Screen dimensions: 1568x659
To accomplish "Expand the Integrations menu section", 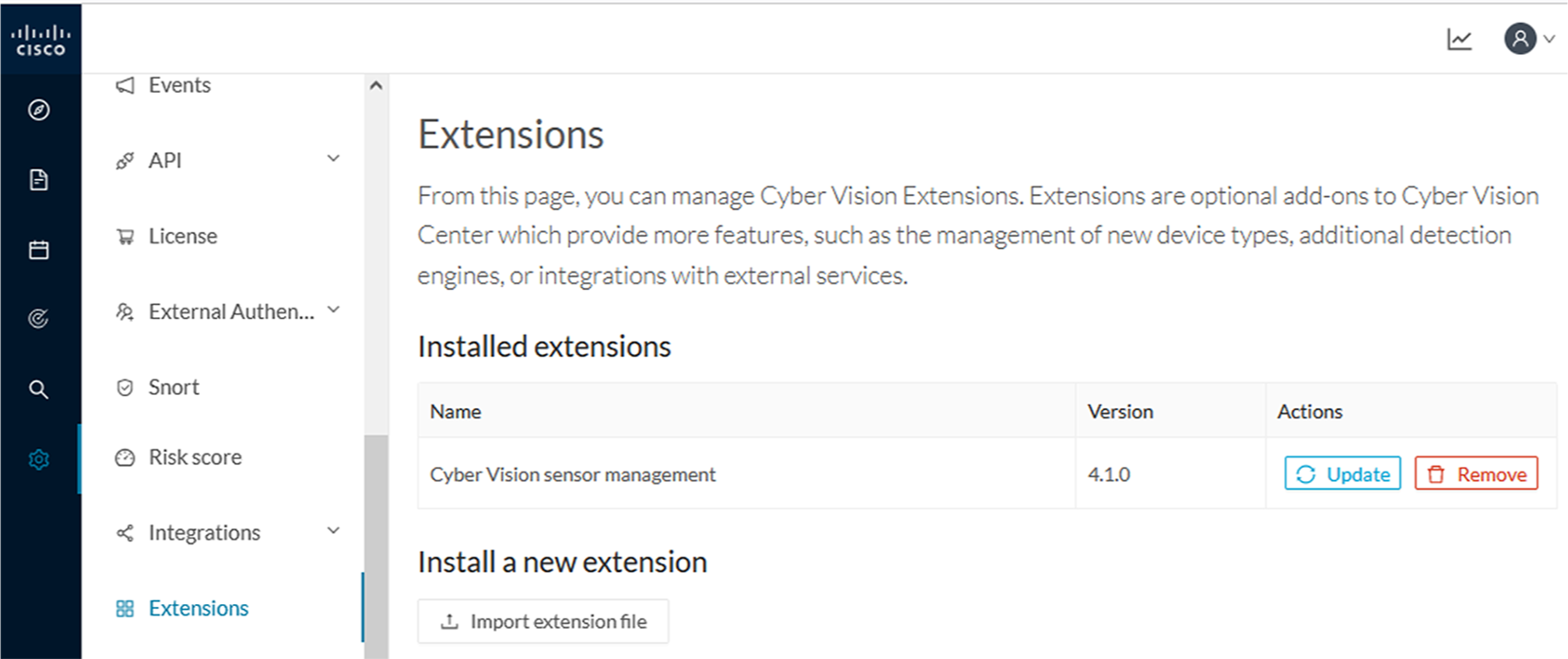I will pos(332,530).
